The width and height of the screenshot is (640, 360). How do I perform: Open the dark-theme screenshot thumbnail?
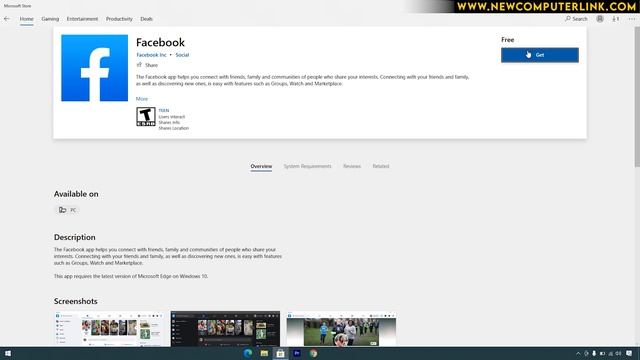pos(225,329)
